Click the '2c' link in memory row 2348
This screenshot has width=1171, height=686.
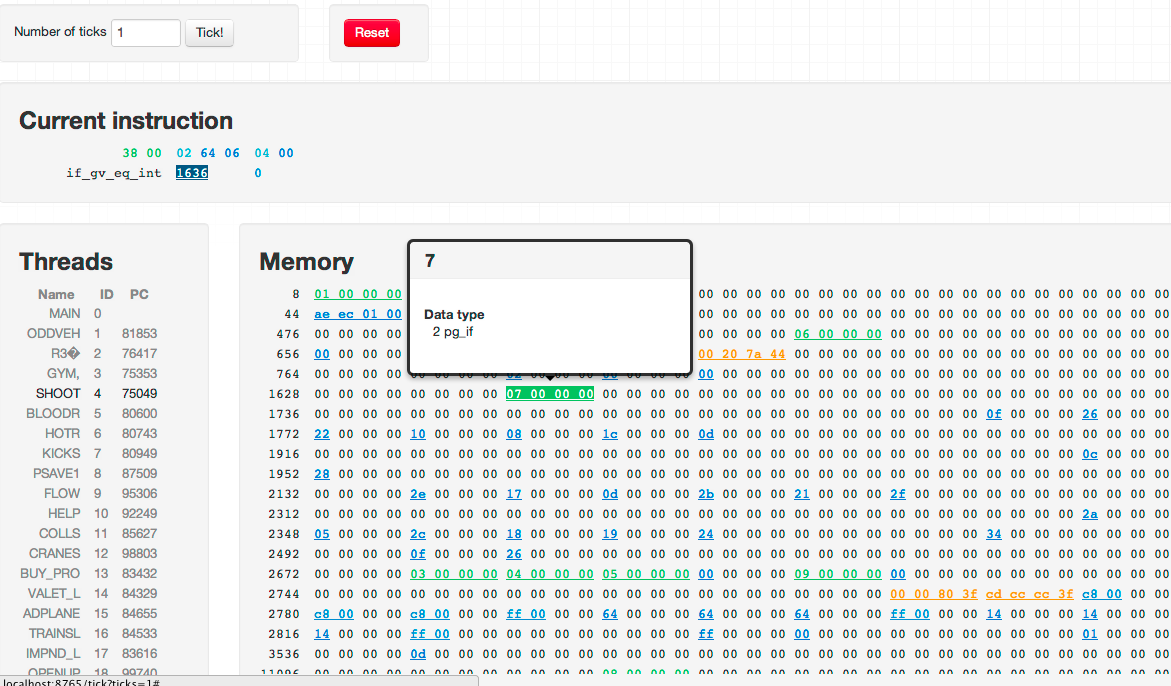click(417, 534)
